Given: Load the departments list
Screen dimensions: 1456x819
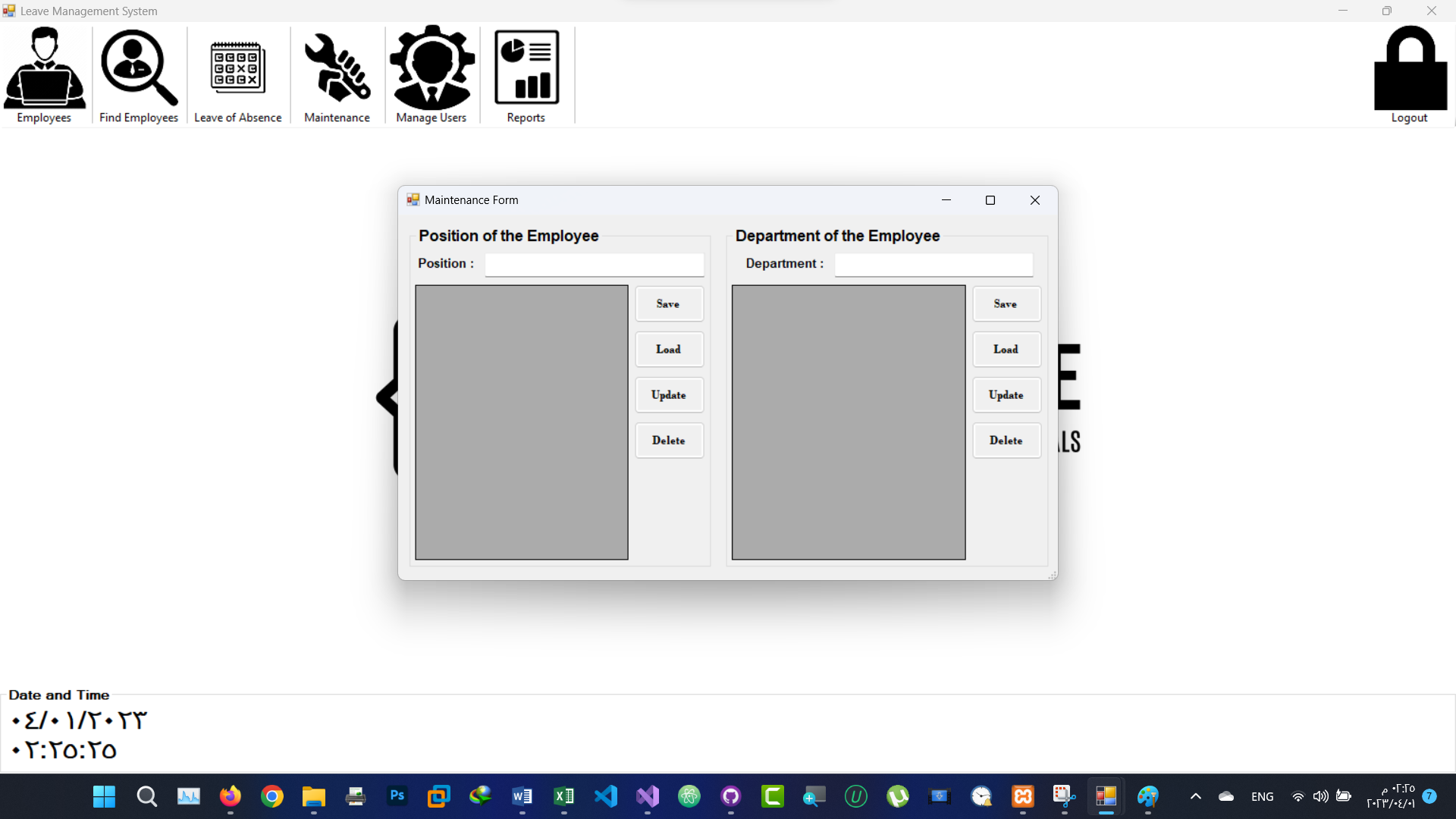Looking at the screenshot, I should (1006, 350).
